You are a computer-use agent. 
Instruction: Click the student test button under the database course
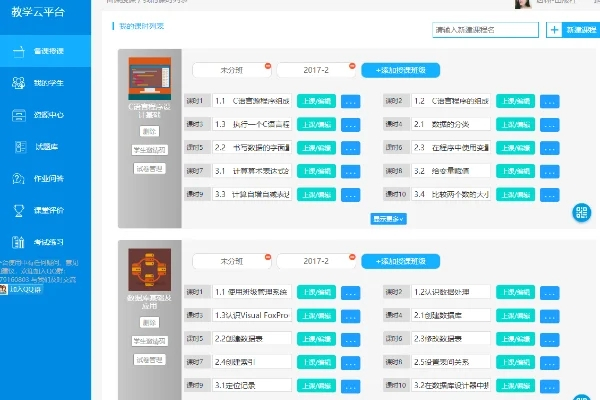point(149,341)
